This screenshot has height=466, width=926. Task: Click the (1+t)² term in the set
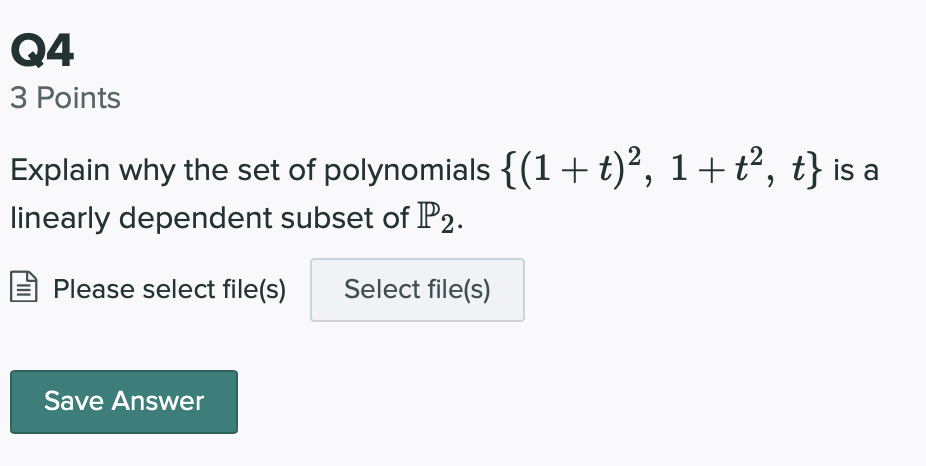coord(580,171)
